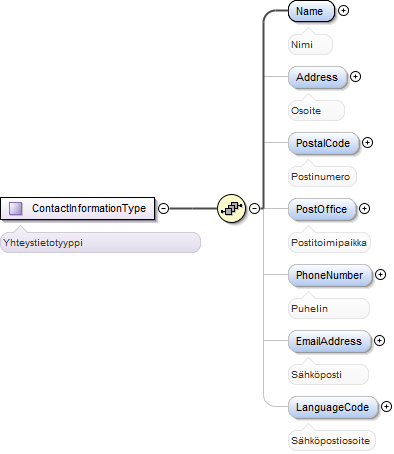
Task: Collapse the sequence compositor children
Action: 255,208
